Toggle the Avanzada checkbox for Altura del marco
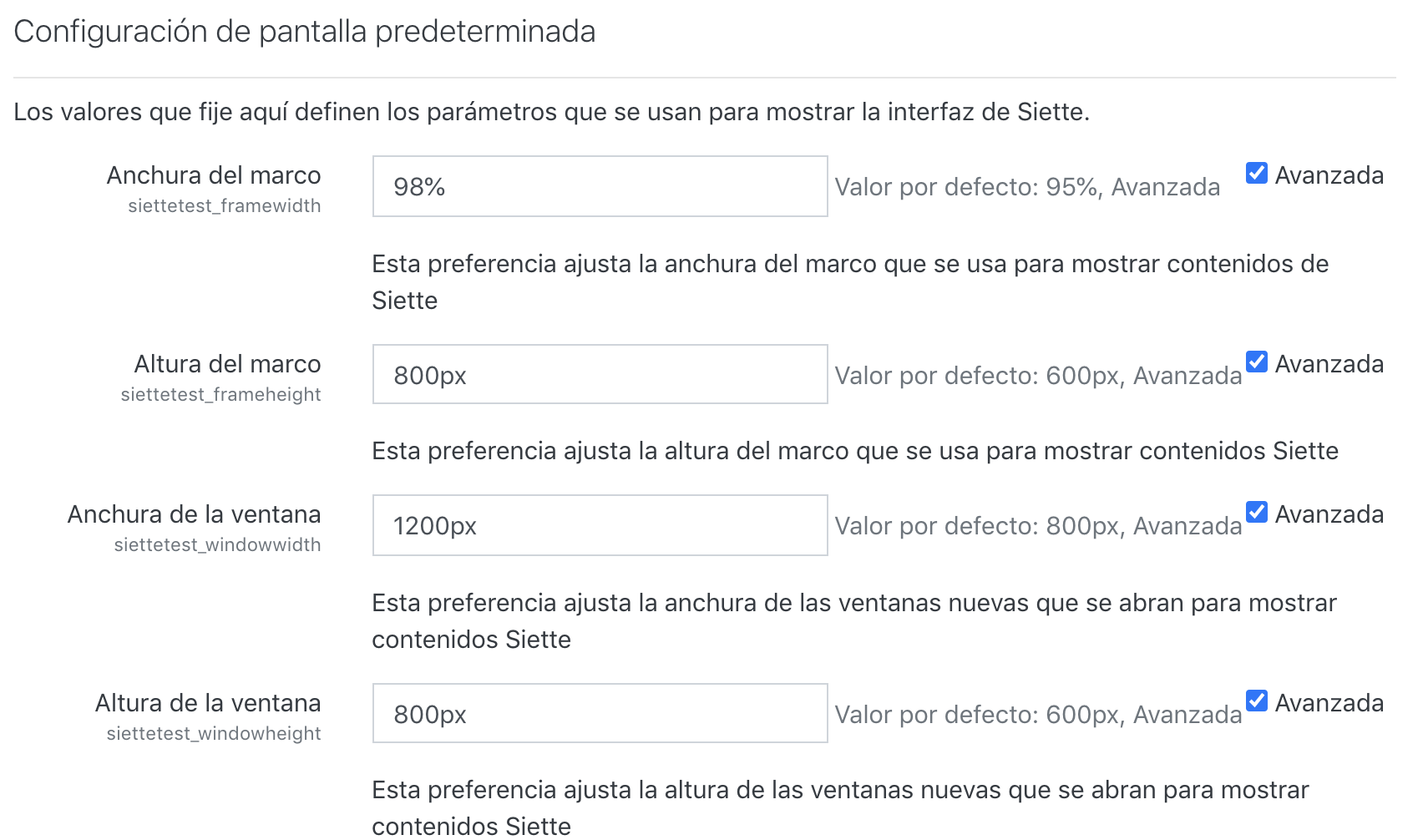 [1256, 362]
